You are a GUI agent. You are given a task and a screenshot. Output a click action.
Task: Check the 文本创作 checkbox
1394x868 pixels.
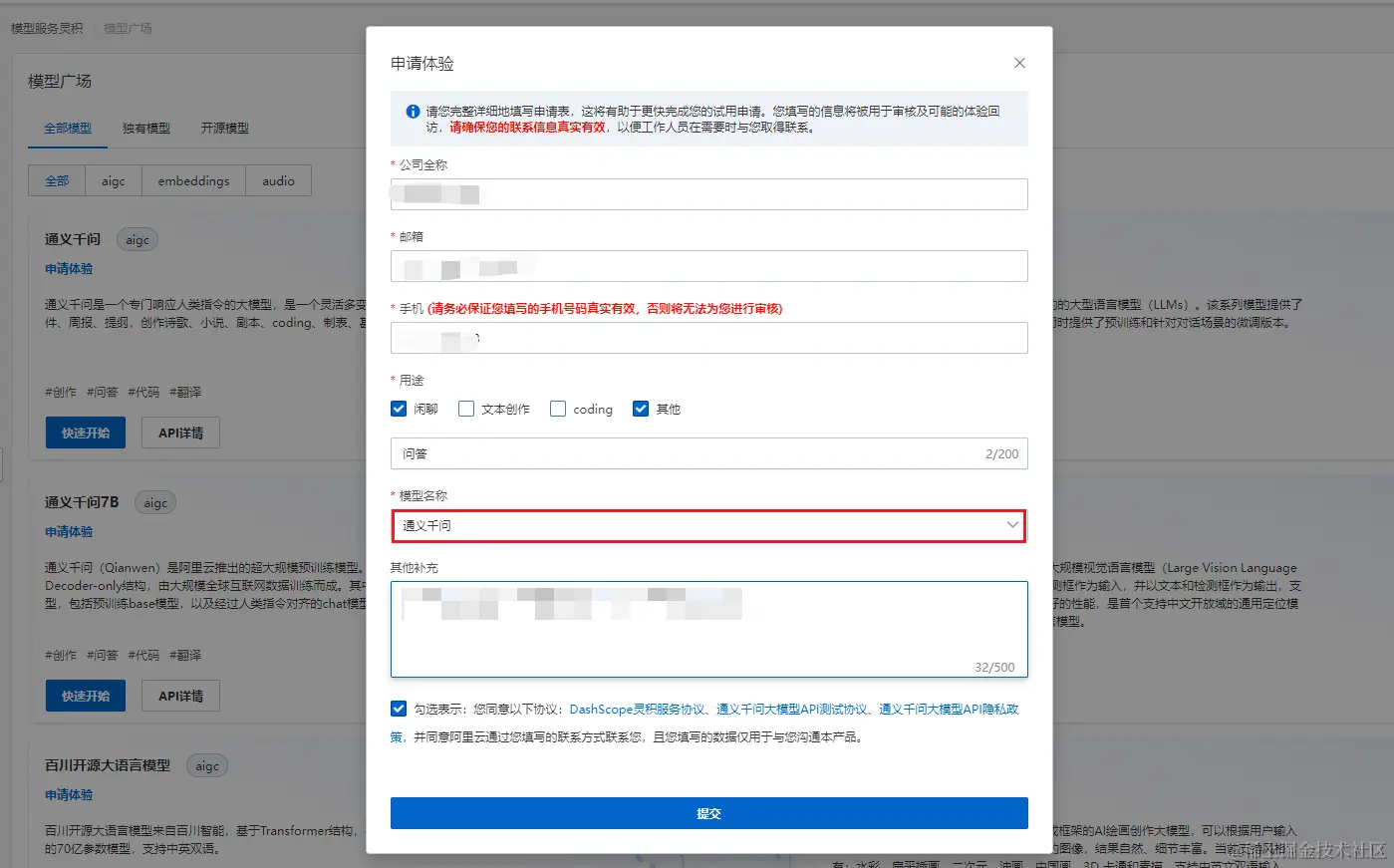point(465,409)
